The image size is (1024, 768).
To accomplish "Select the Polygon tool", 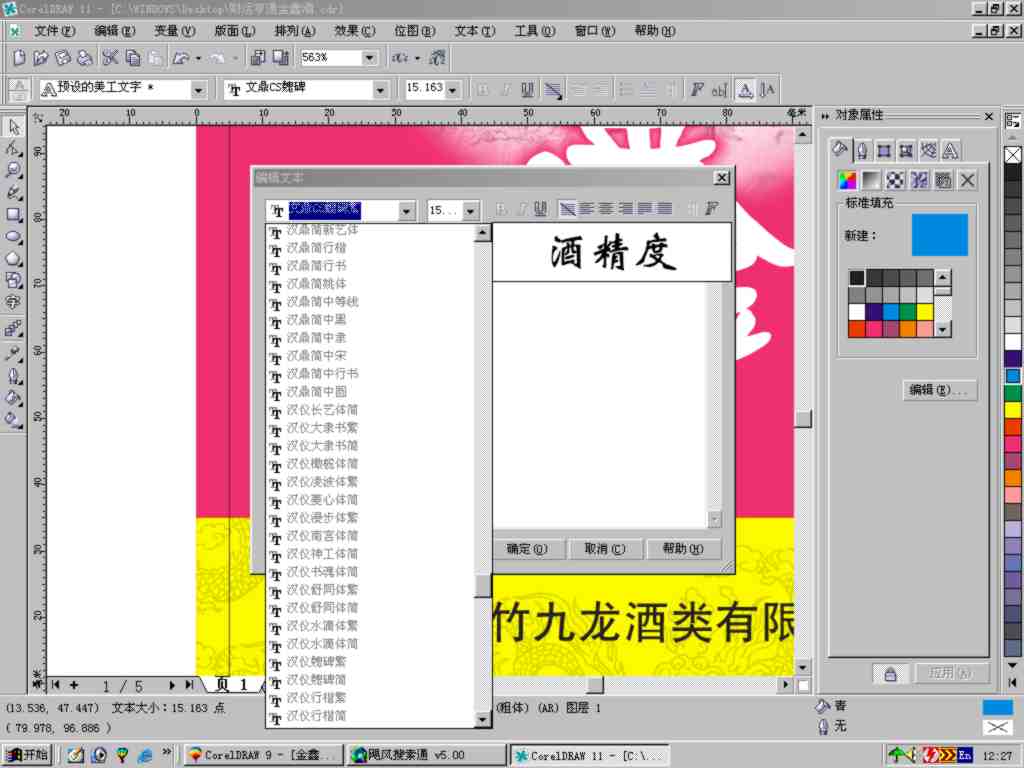I will point(14,259).
